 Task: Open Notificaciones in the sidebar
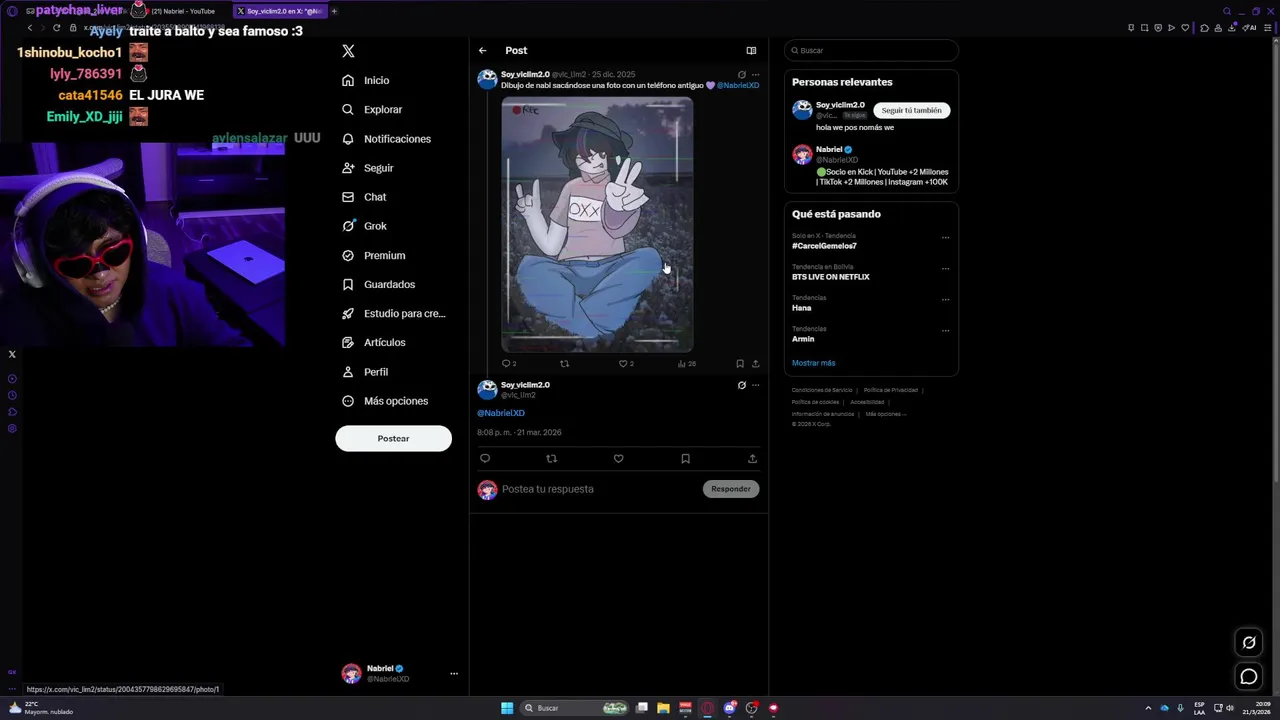[387, 139]
